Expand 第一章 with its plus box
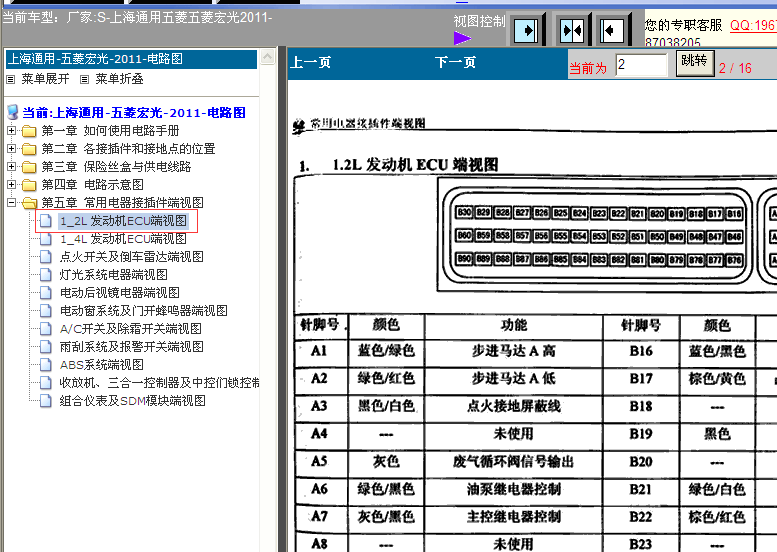The height and width of the screenshot is (552, 777). point(11,131)
